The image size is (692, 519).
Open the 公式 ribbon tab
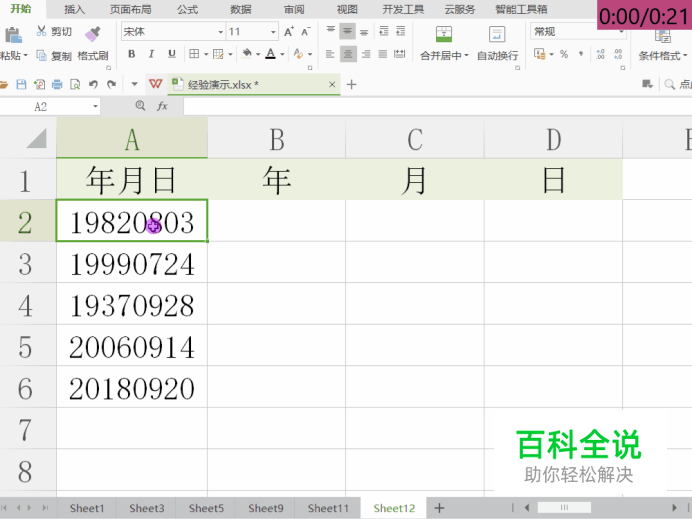[x=187, y=9]
